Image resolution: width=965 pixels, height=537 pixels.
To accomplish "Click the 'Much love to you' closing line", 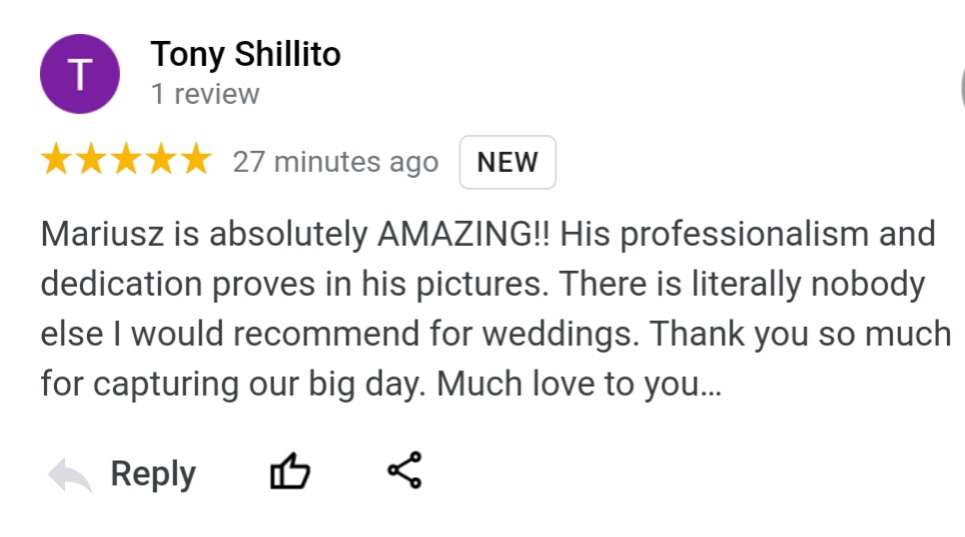I will pyautogui.click(x=579, y=384).
